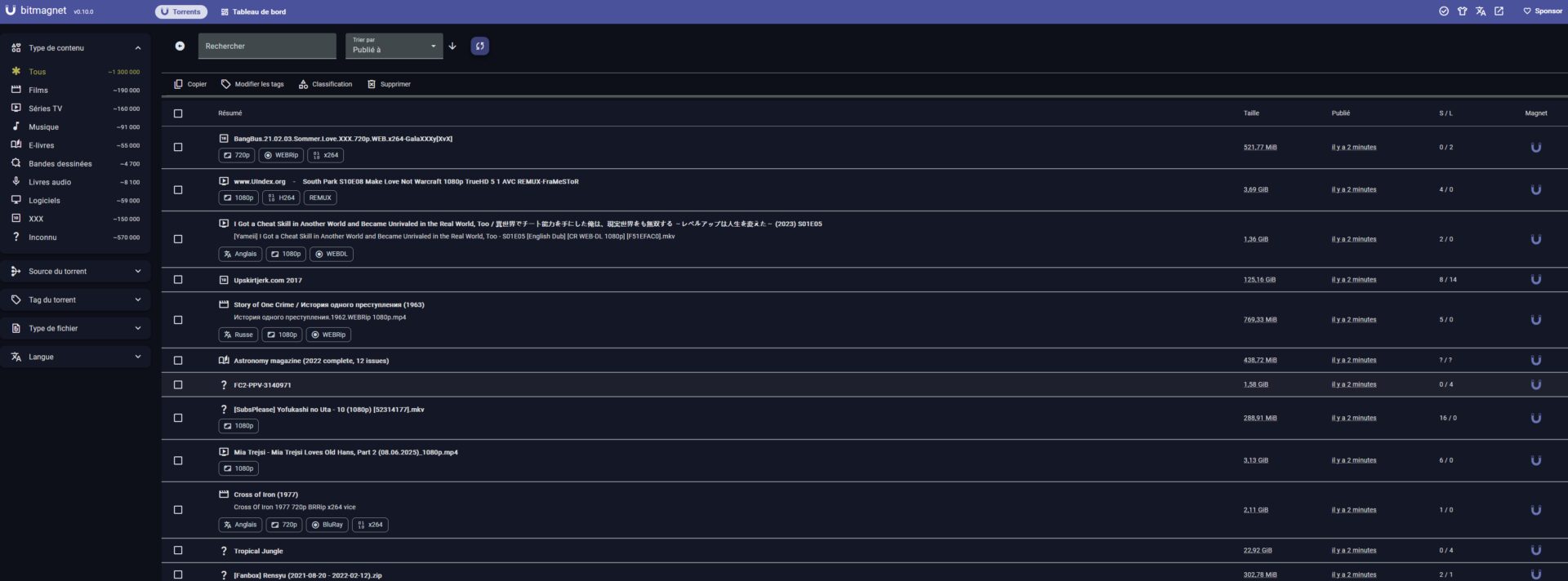Screen dimensions: 1568x581
Task: Check the box for Tropical Jungle torrent
Action: pyautogui.click(x=178, y=551)
